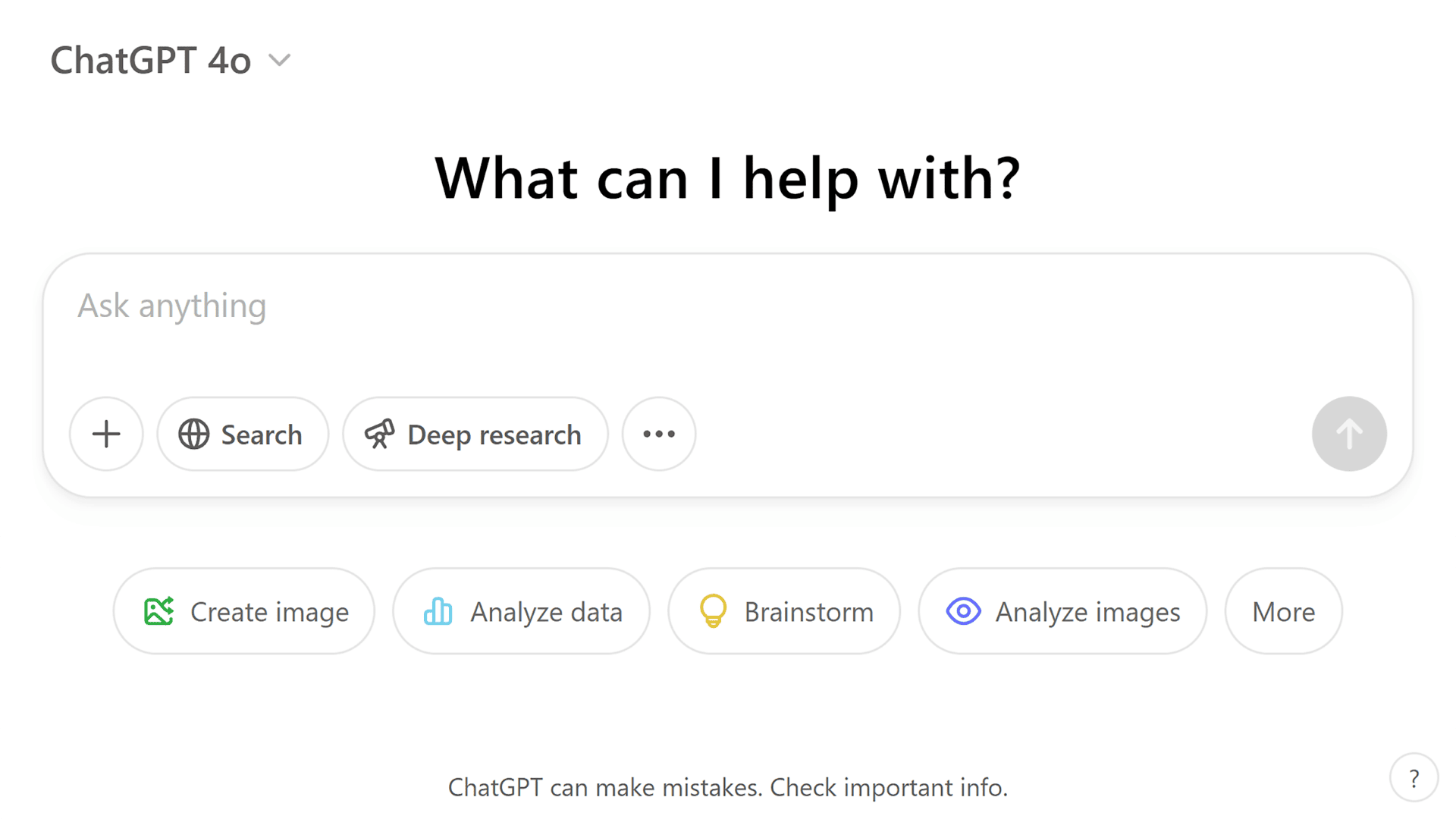Screen dimensions: 1456x819
Task: Click the plus attach files icon
Action: click(x=106, y=435)
